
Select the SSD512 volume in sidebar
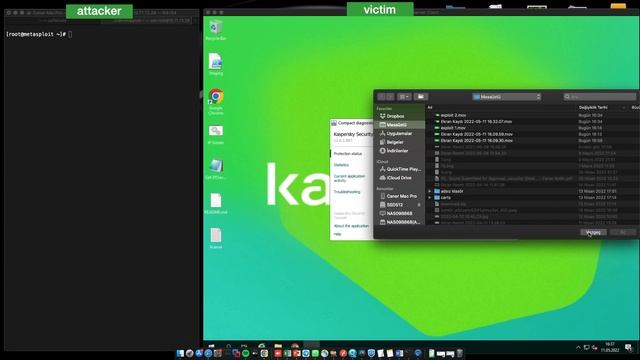[394, 205]
